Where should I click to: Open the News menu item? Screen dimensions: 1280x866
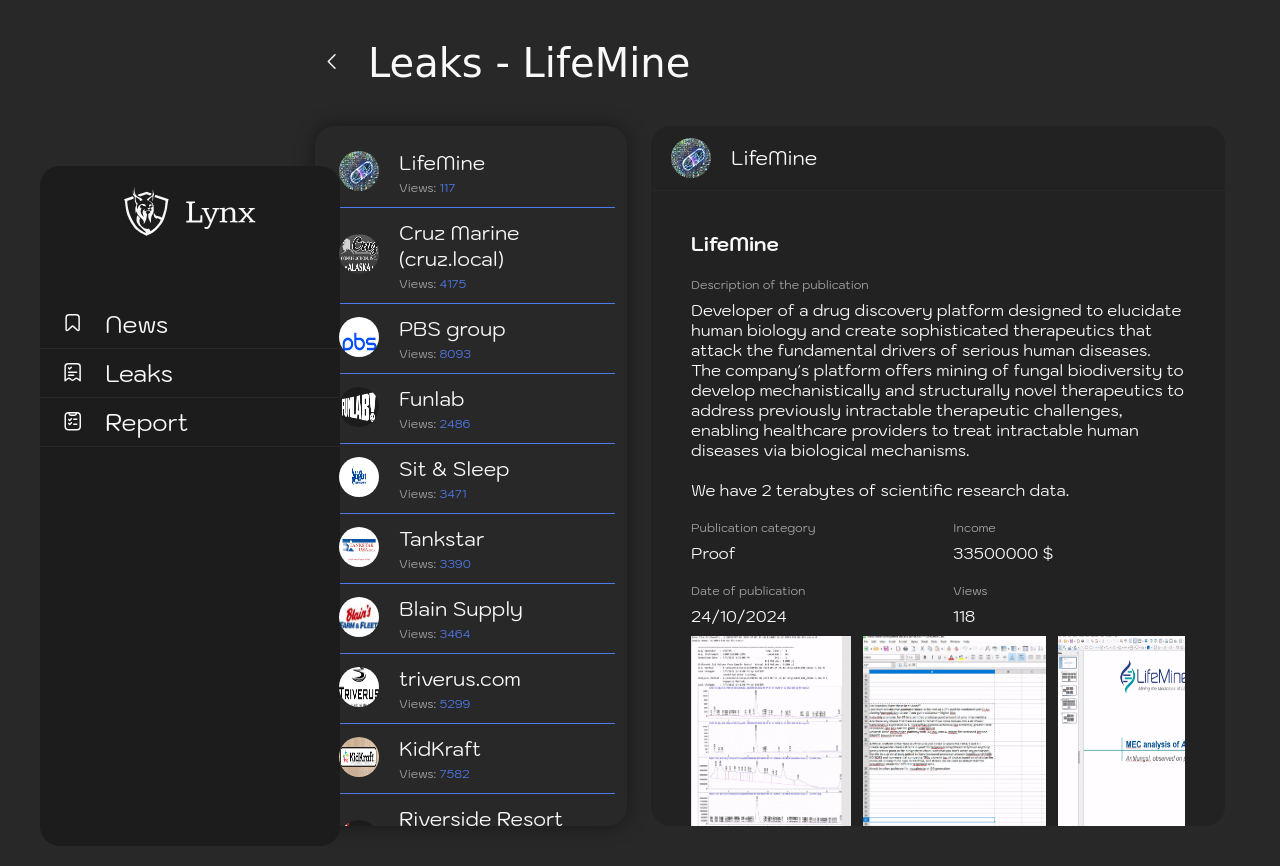tap(136, 324)
